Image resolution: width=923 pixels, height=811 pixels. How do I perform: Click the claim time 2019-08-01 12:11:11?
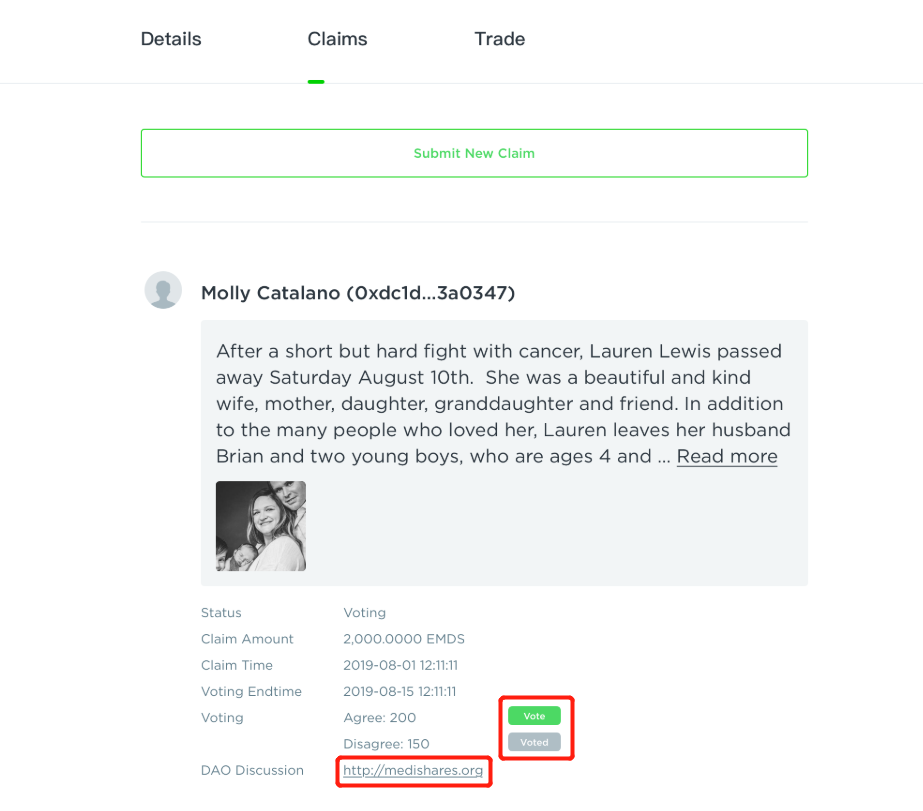[400, 665]
